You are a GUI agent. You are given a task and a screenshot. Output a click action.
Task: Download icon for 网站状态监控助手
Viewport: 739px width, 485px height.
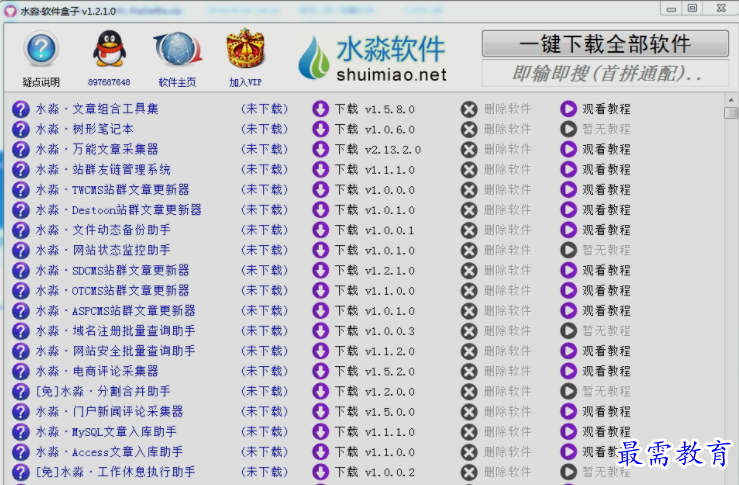pyautogui.click(x=320, y=250)
